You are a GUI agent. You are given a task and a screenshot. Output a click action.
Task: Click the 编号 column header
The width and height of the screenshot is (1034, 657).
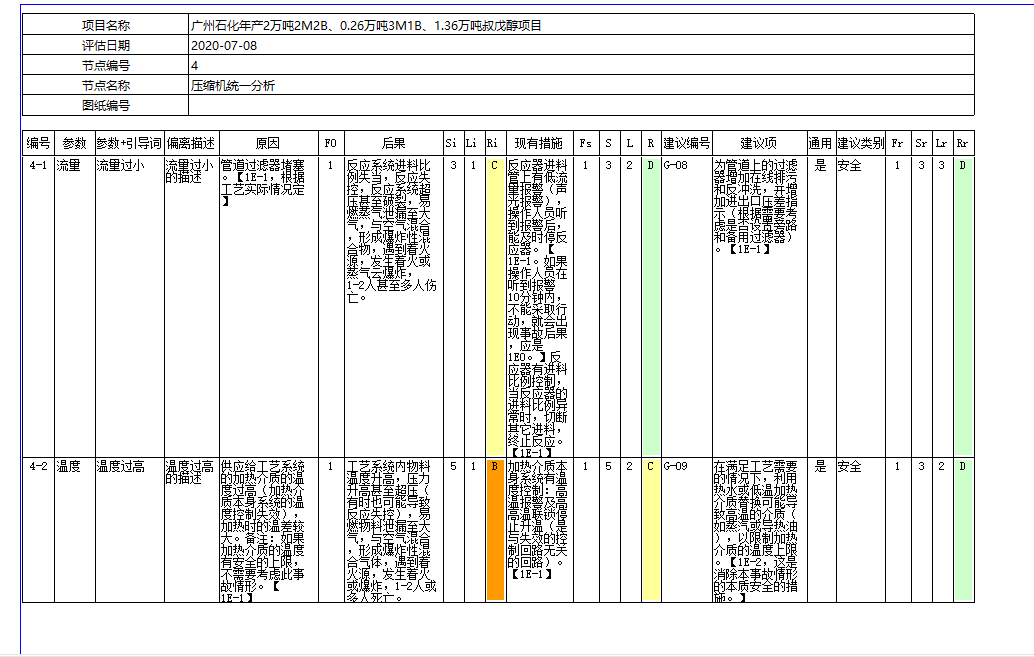(38, 143)
